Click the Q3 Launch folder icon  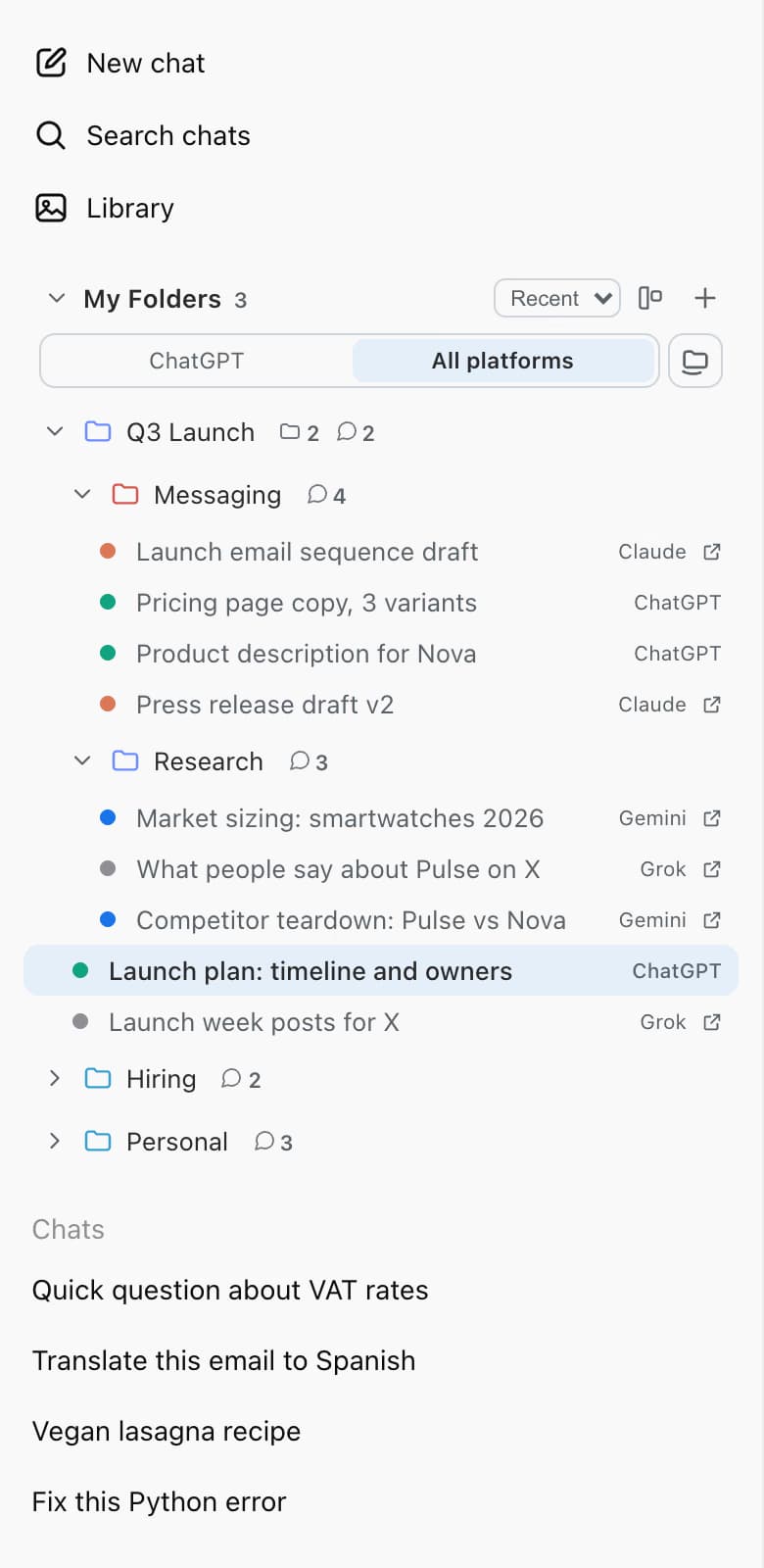(98, 431)
